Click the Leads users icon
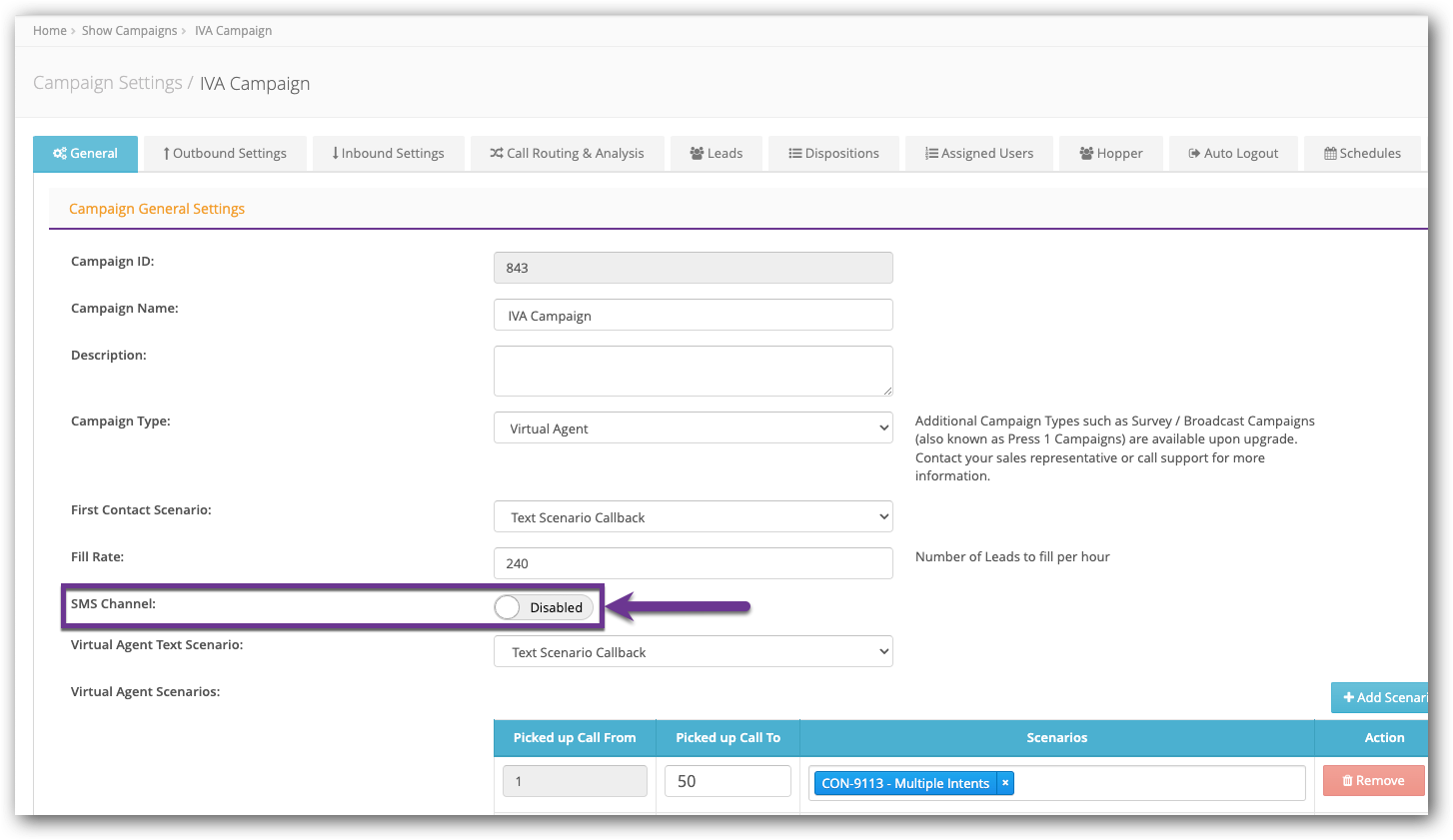1453x840 pixels. 697,153
